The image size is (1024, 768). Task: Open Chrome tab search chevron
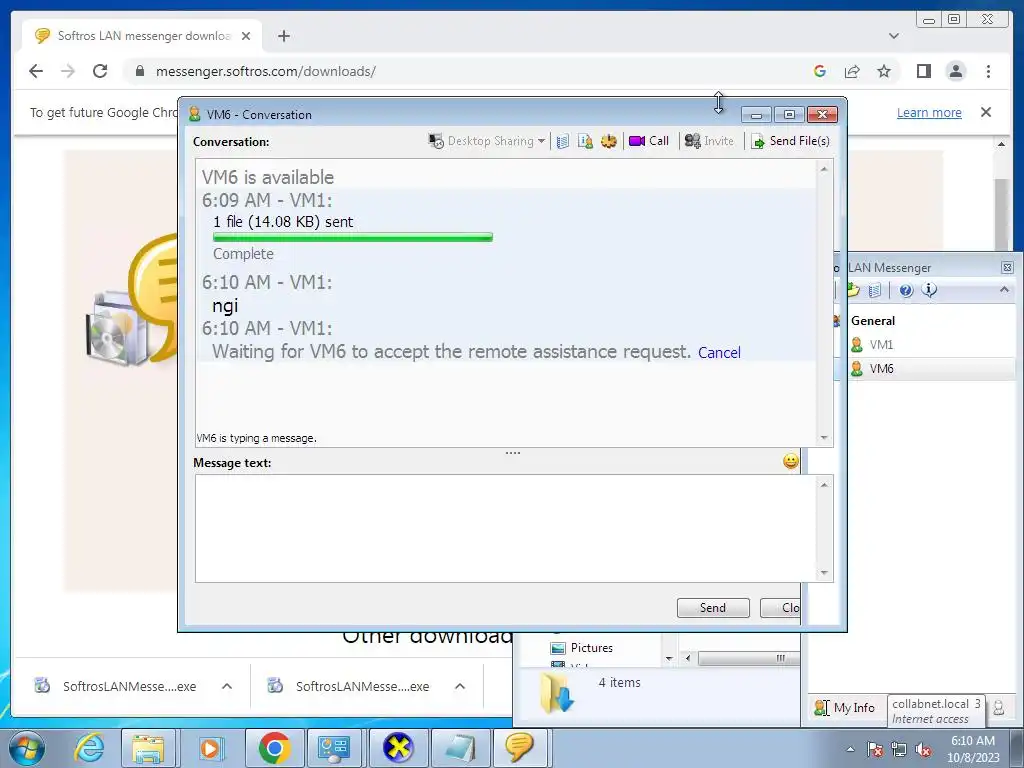click(x=893, y=36)
